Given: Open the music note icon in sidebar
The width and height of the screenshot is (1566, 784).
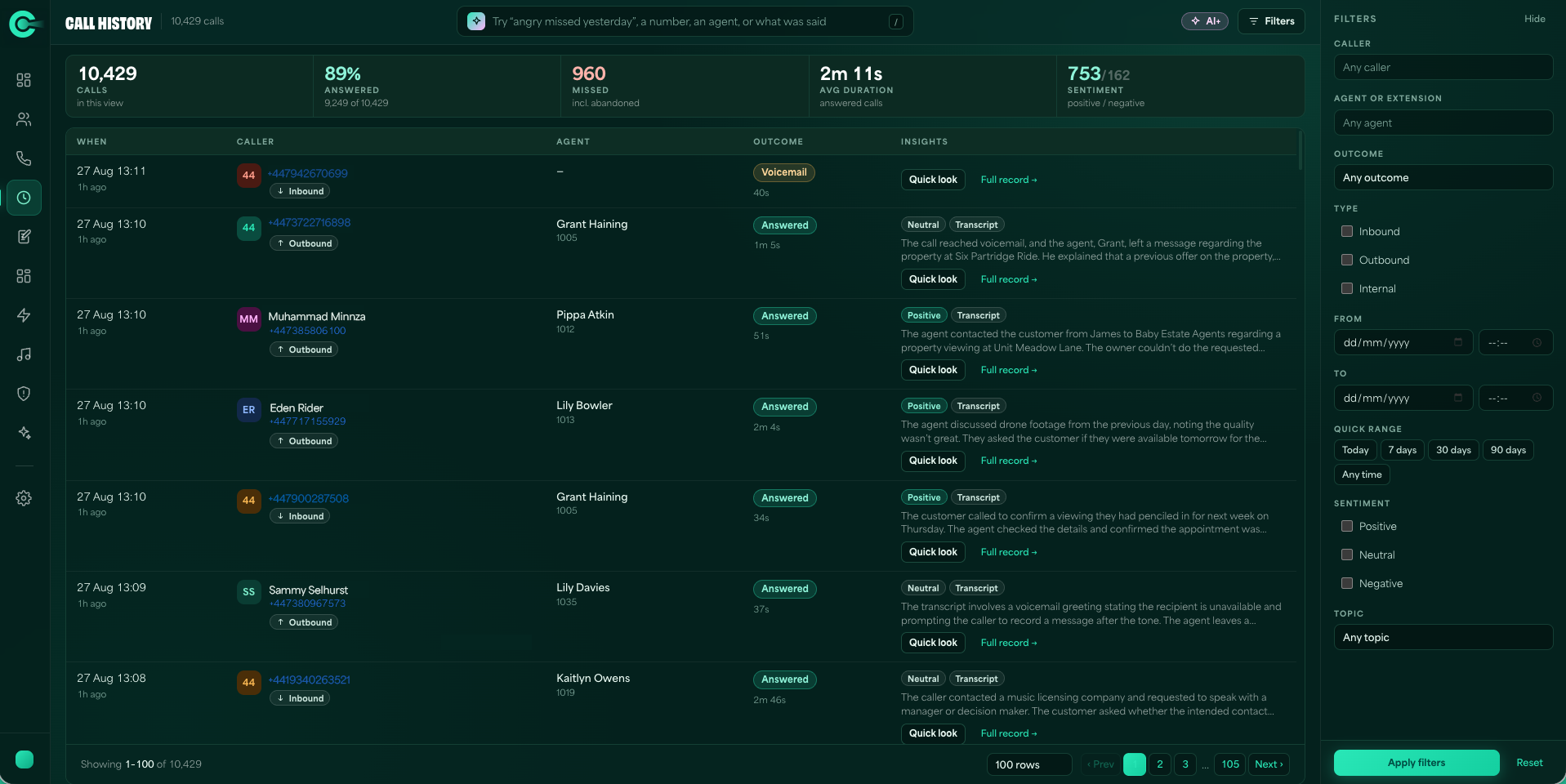Looking at the screenshot, I should (x=24, y=354).
